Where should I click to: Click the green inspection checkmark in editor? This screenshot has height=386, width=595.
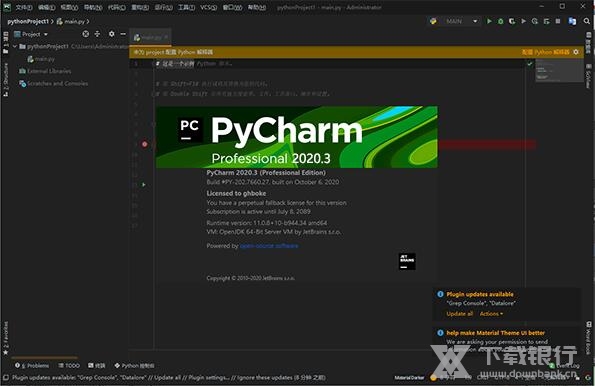tap(530, 64)
